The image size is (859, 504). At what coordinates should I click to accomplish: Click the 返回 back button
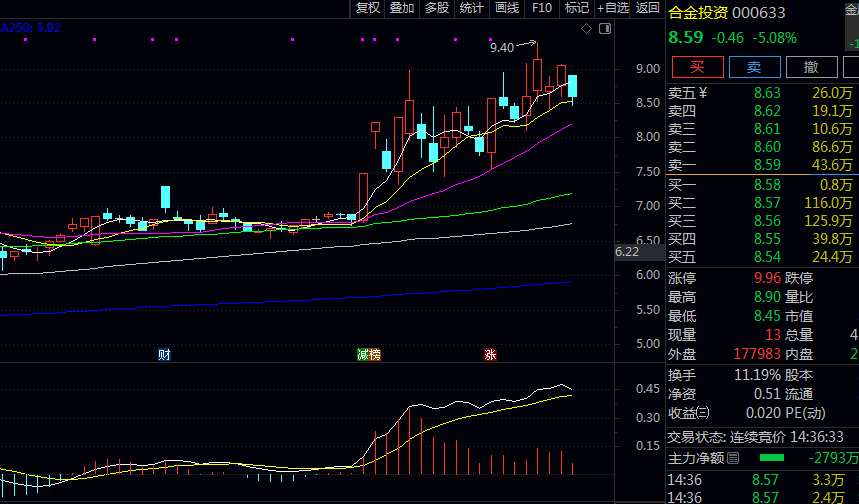(x=648, y=8)
